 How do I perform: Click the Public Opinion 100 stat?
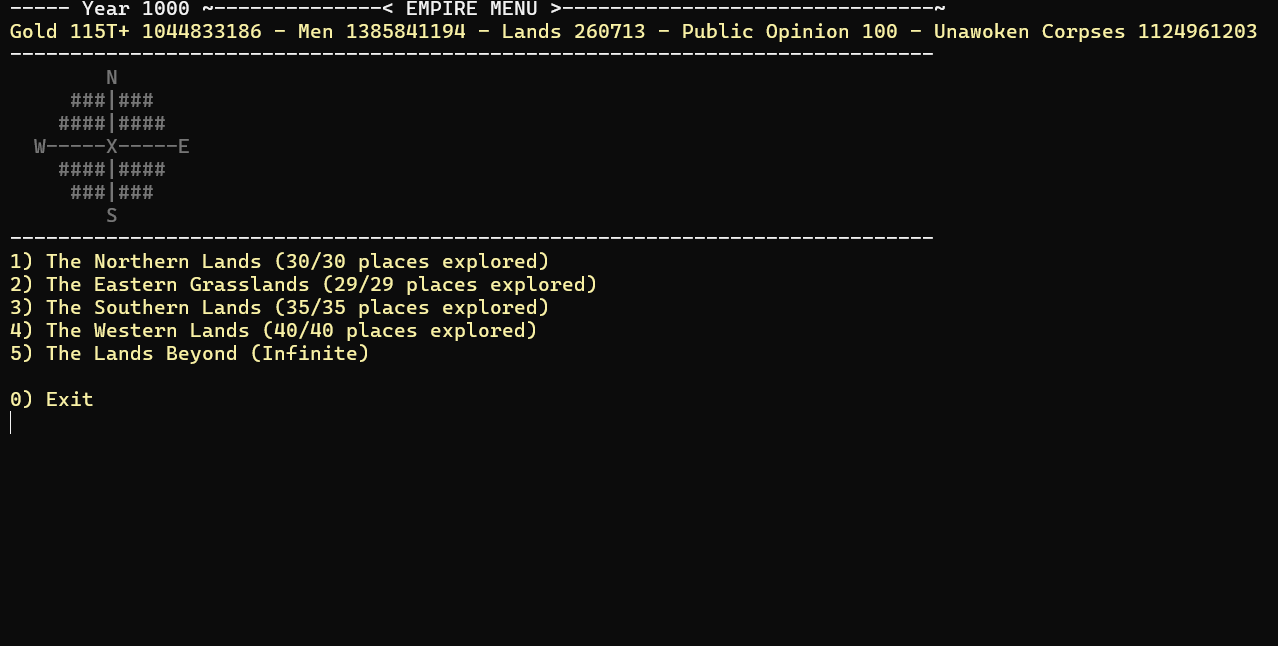(790, 32)
